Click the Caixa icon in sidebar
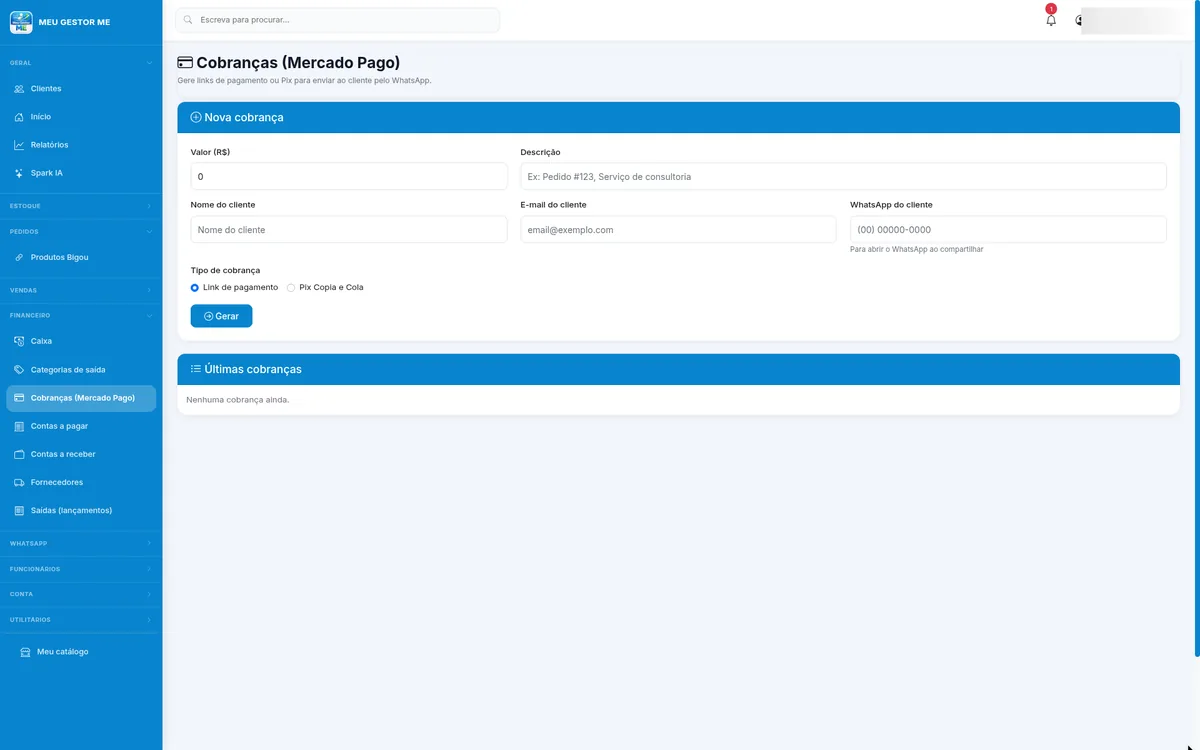Viewport: 1200px width, 750px height. tap(19, 341)
